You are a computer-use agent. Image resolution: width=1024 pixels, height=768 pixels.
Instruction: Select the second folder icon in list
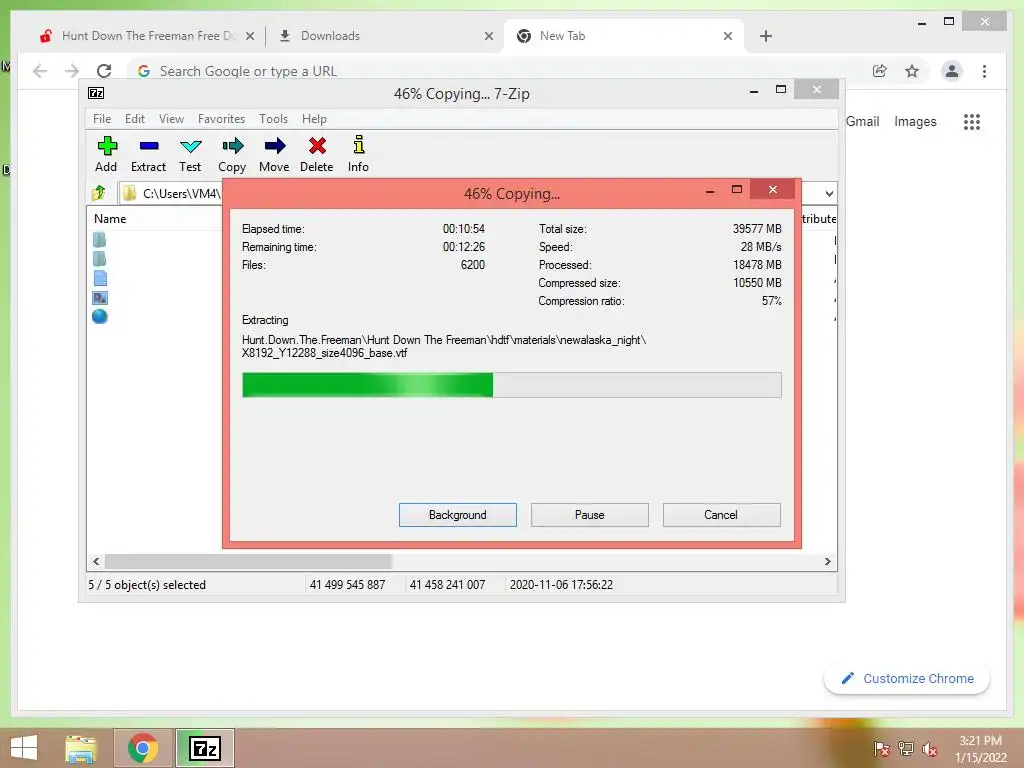click(x=99, y=259)
